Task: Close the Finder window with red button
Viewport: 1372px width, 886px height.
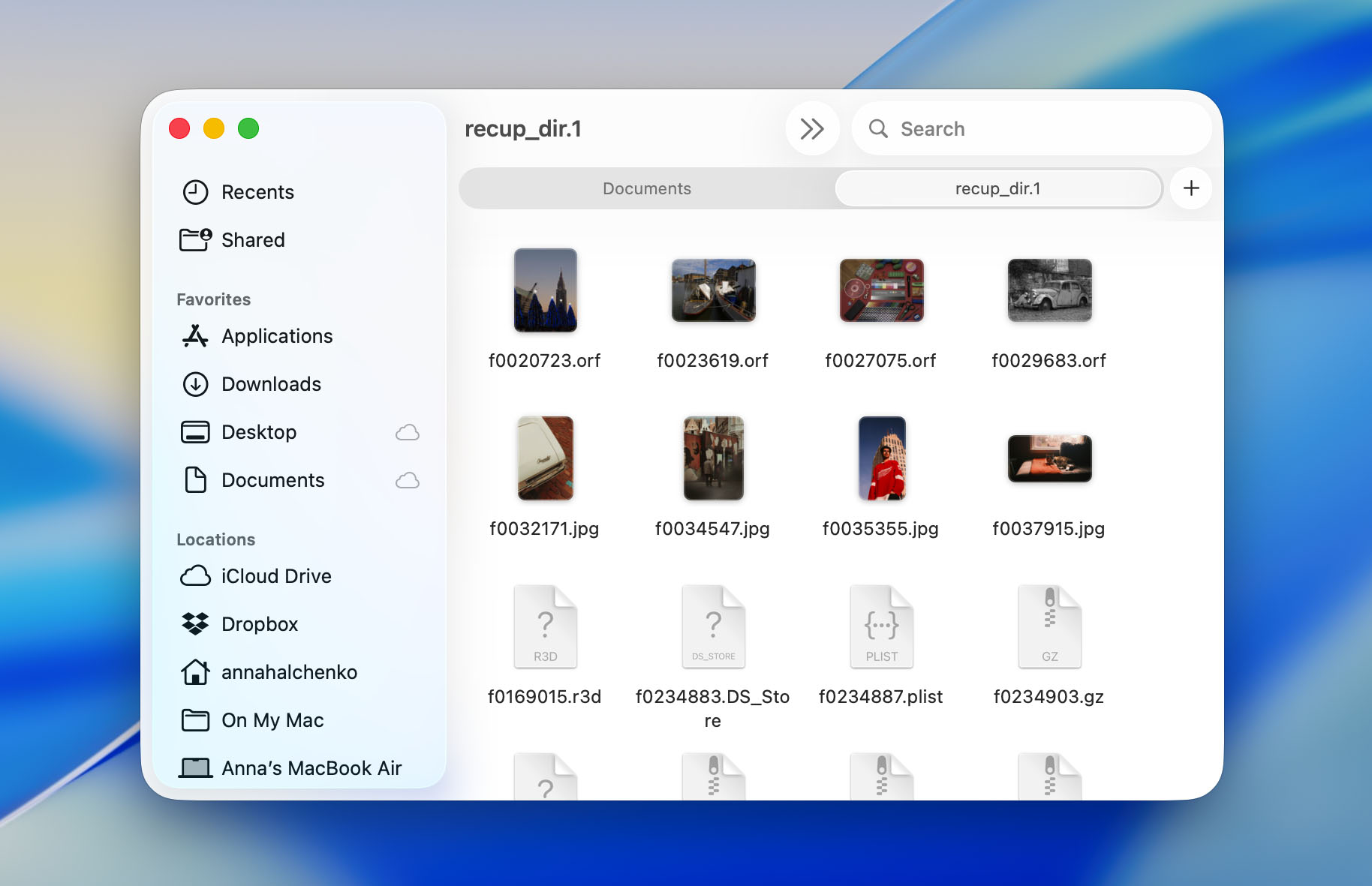Action: coord(179,129)
